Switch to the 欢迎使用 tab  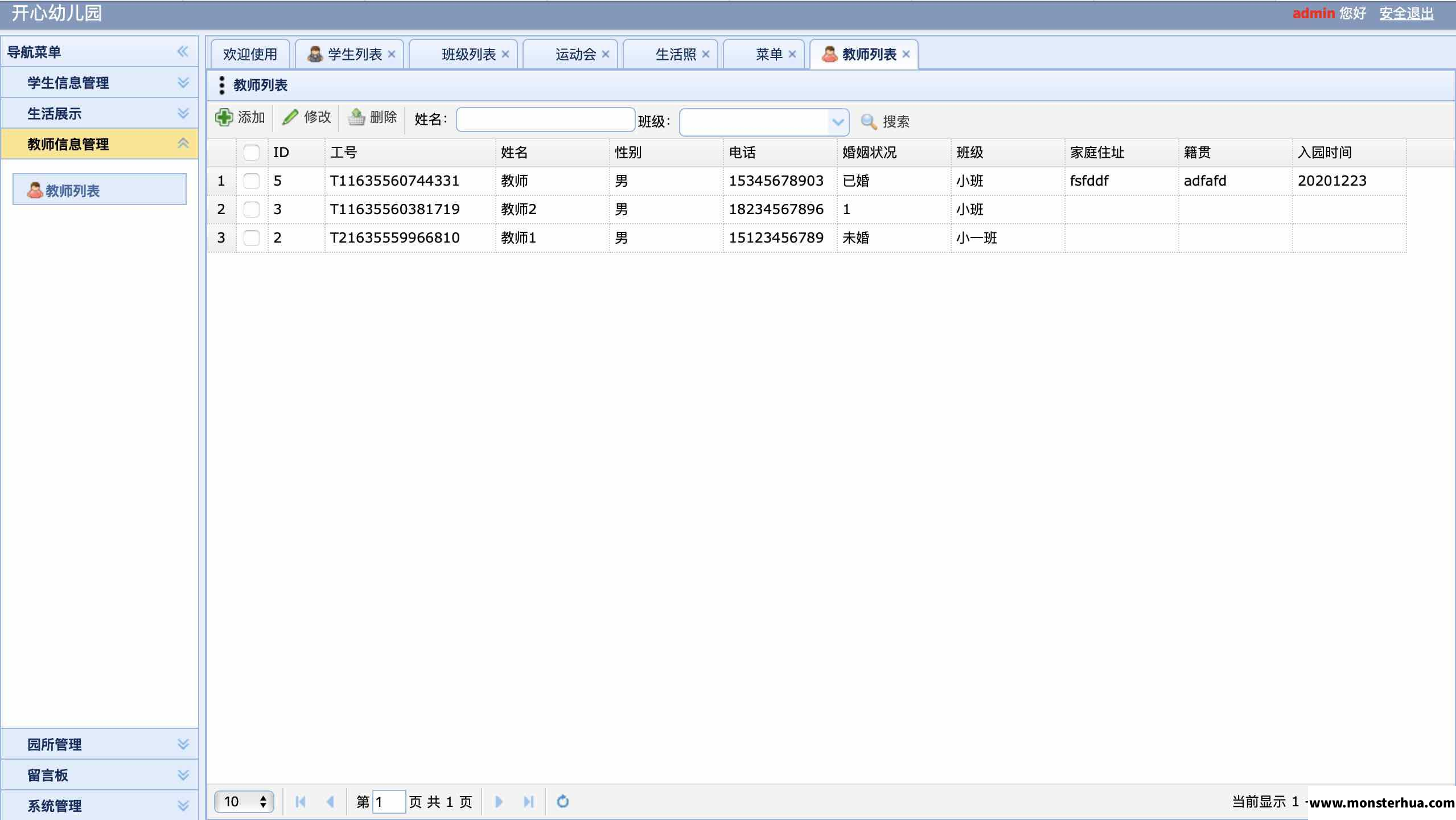(250, 54)
